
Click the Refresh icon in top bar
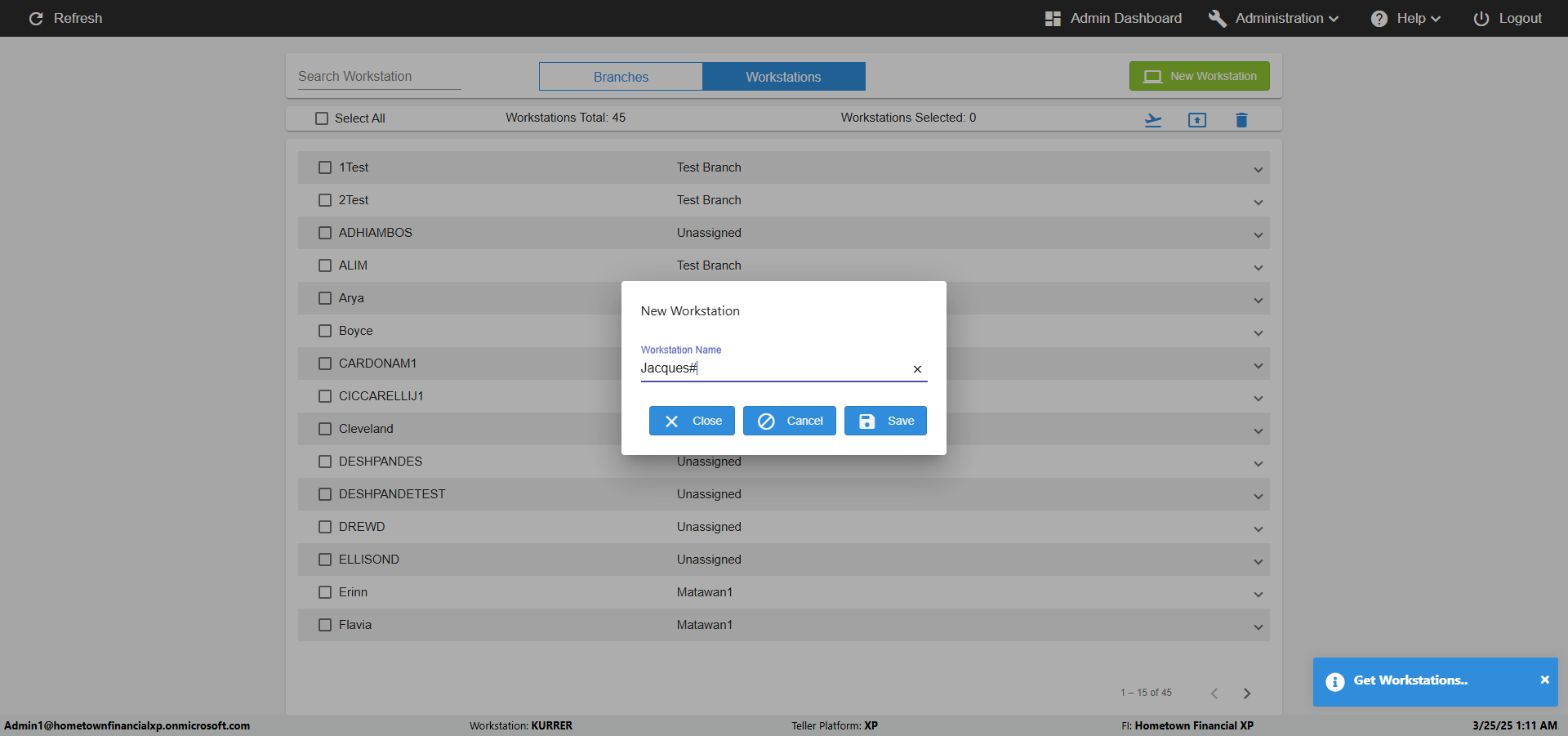36,18
